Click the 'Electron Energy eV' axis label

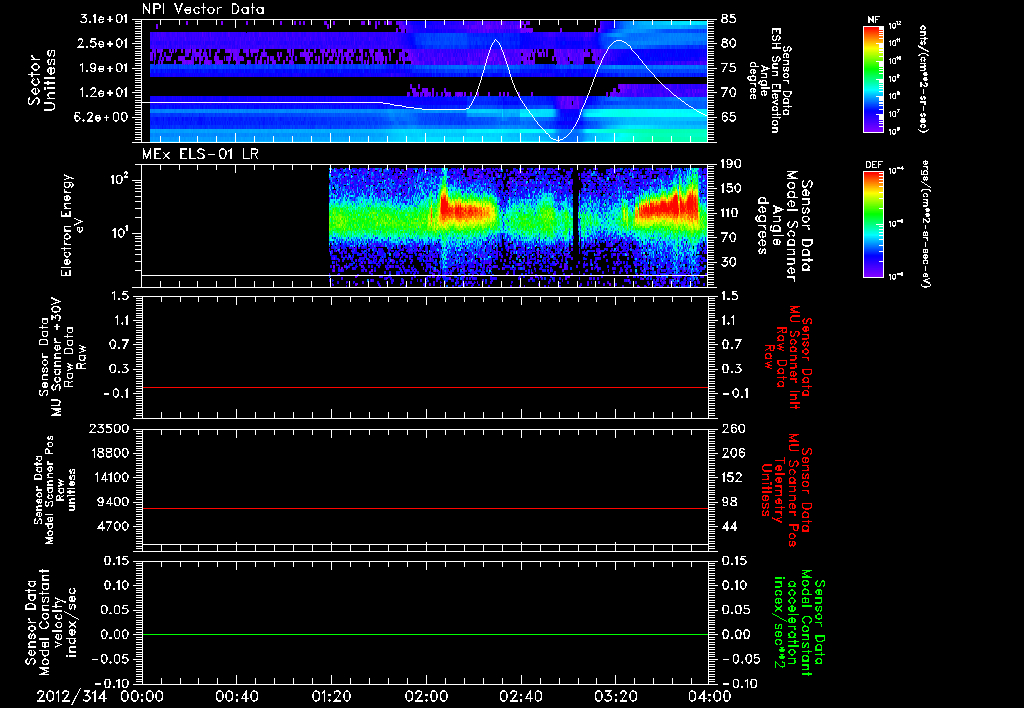click(x=72, y=225)
